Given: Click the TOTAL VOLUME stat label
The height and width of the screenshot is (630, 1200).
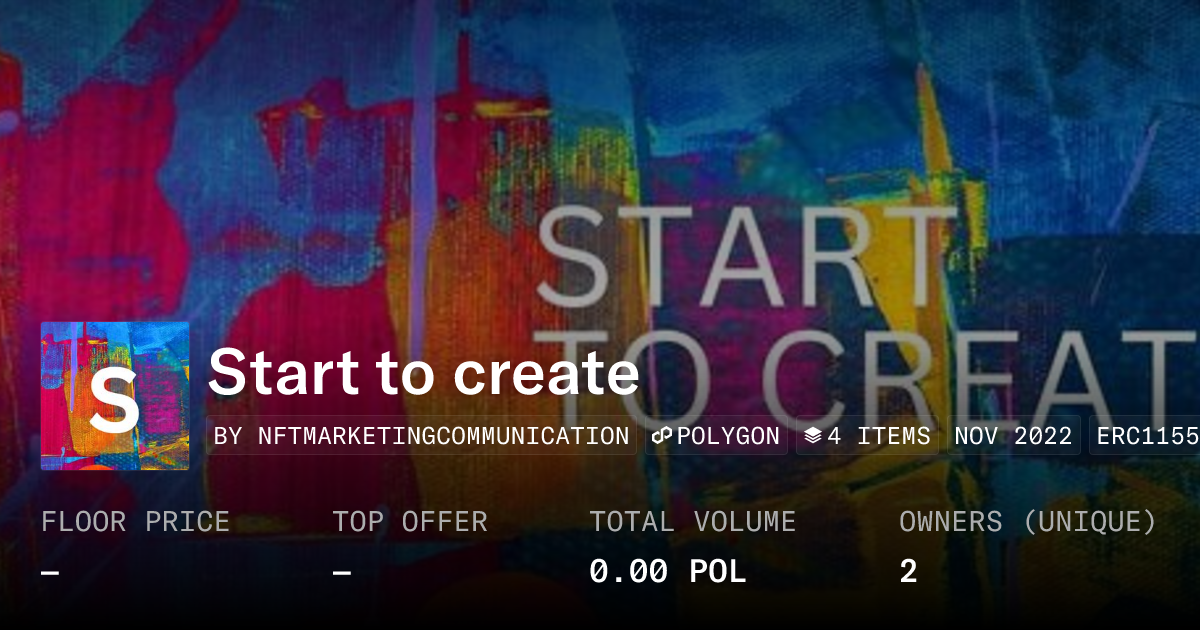Looking at the screenshot, I should (x=692, y=522).
